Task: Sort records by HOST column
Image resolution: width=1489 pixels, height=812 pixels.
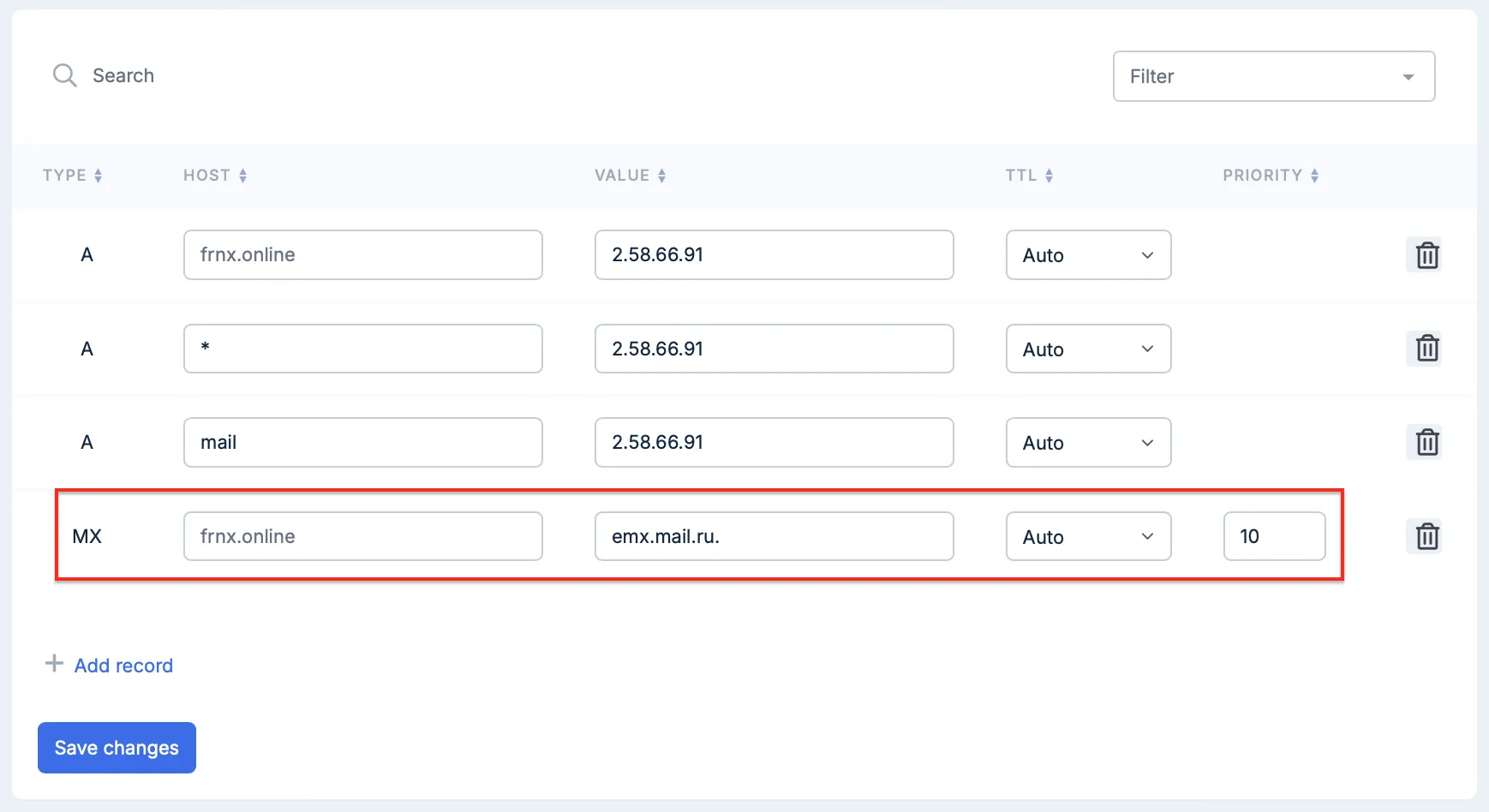Action: tap(215, 176)
